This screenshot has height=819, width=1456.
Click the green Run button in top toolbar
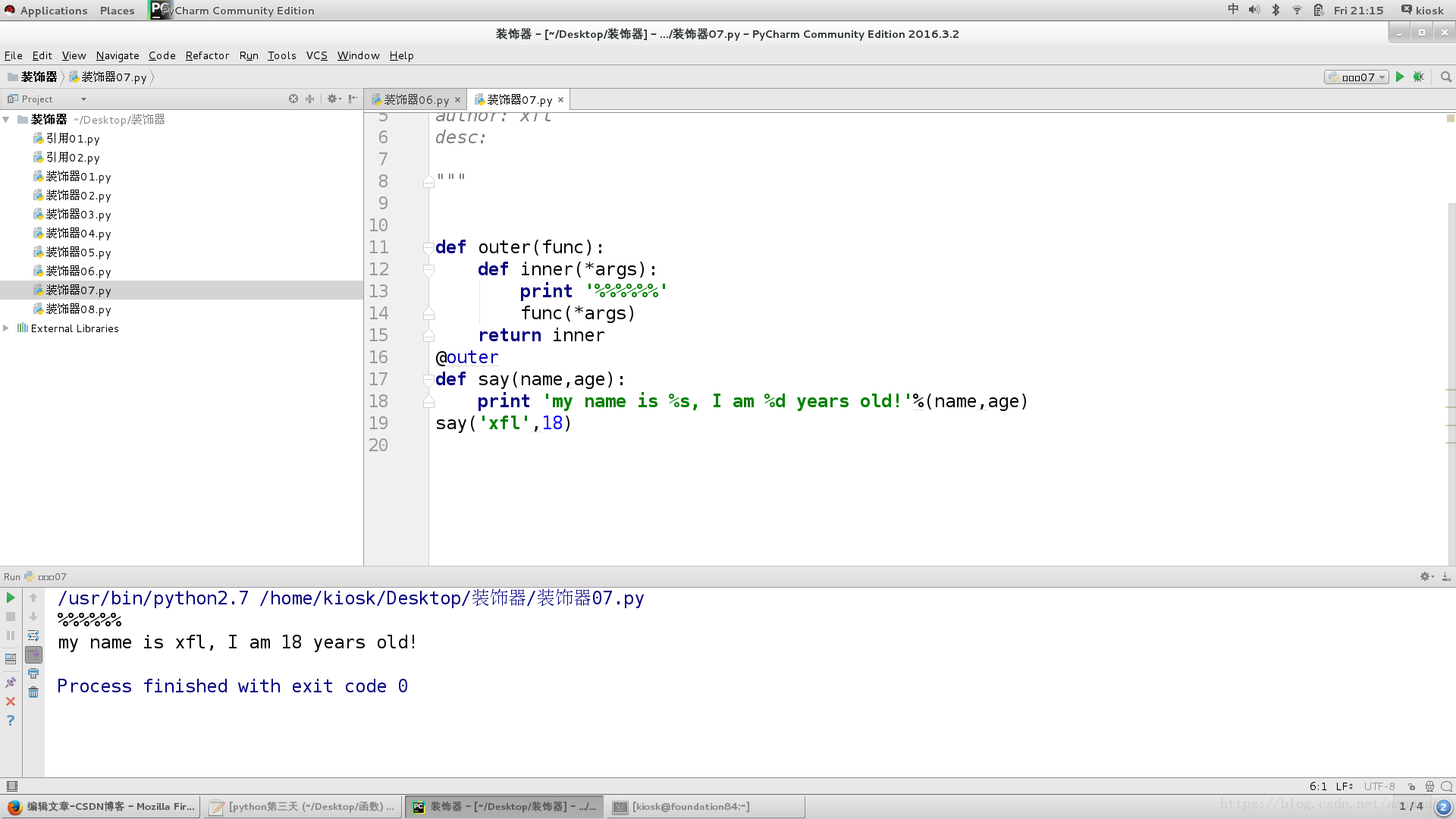point(1400,77)
